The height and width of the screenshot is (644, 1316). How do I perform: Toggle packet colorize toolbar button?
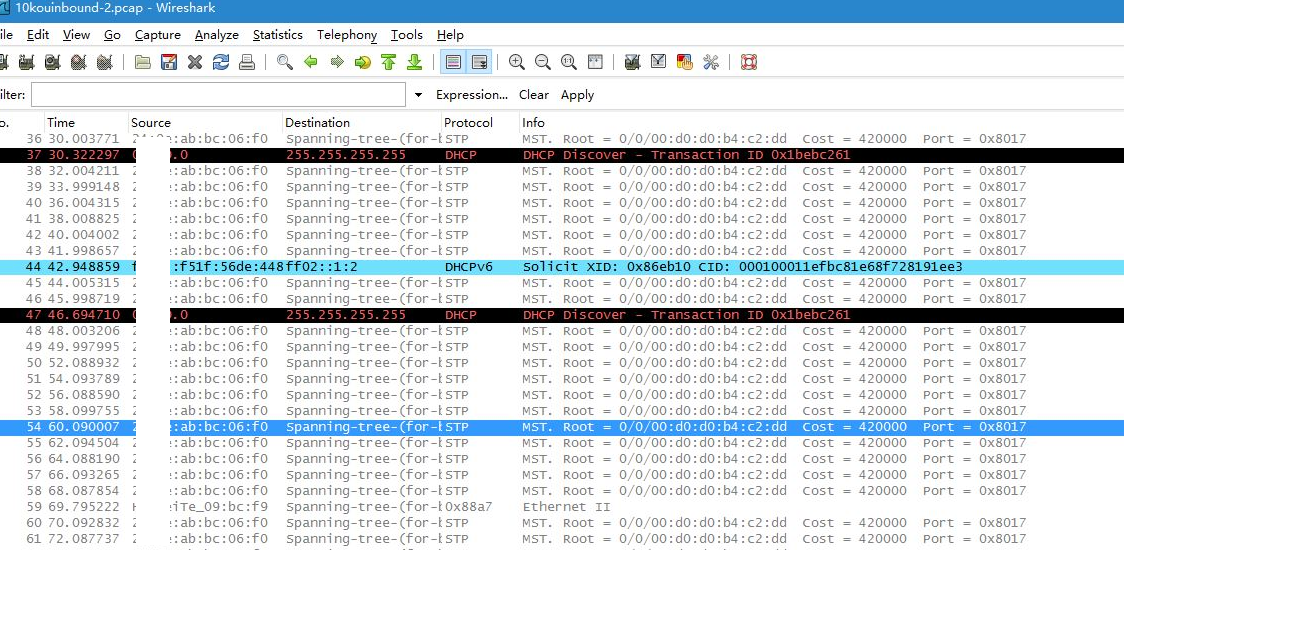tap(453, 62)
